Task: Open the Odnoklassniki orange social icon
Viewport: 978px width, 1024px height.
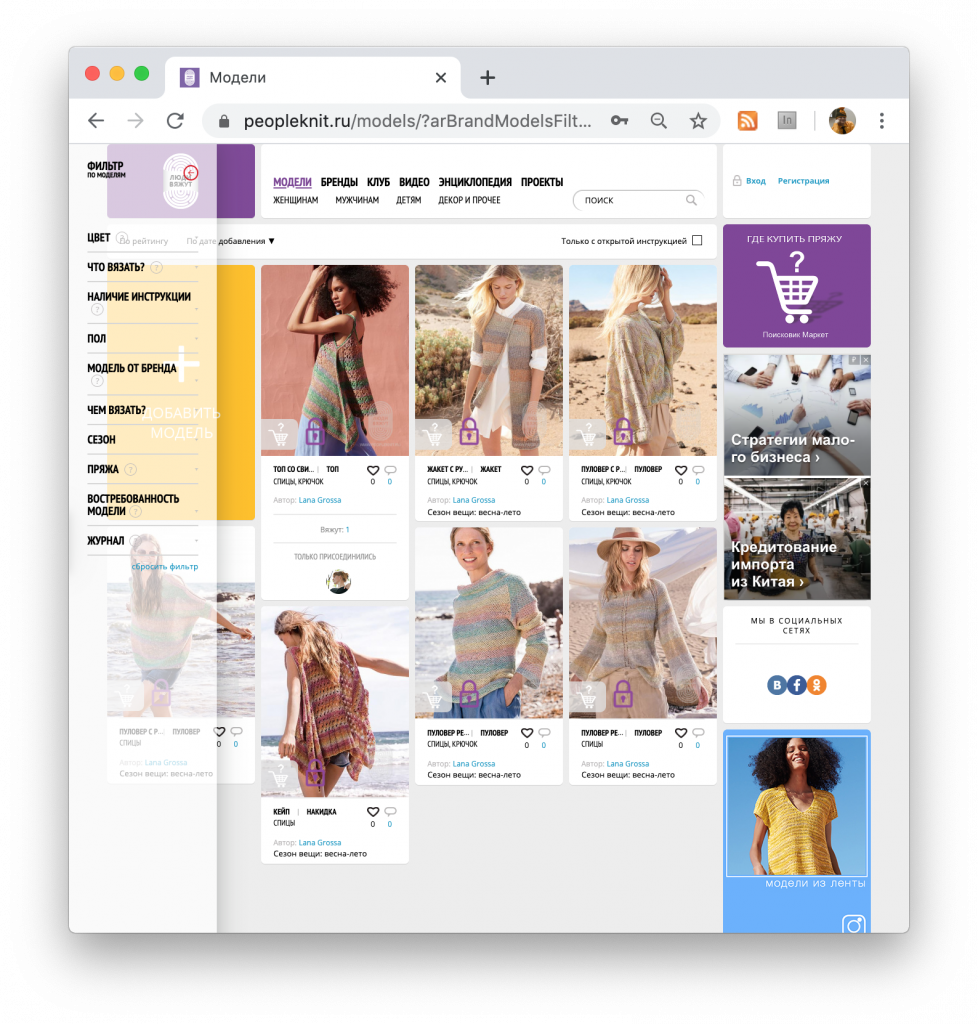Action: [817, 685]
